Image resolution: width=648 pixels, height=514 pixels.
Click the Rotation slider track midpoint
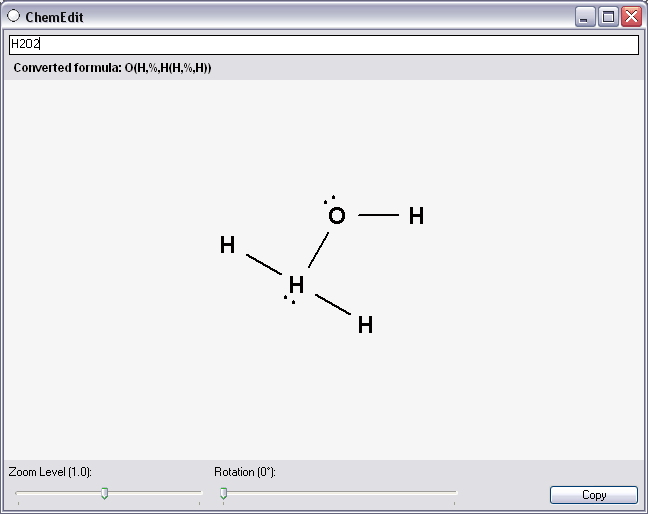click(339, 493)
